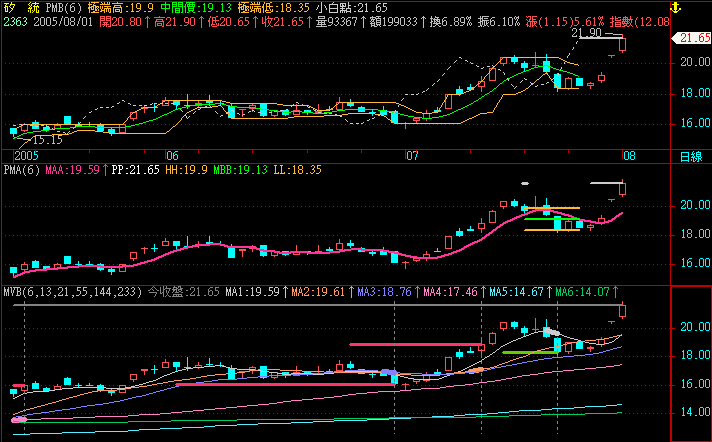Jump to the 07 month marker
This screenshot has height=442, width=712.
pos(411,156)
